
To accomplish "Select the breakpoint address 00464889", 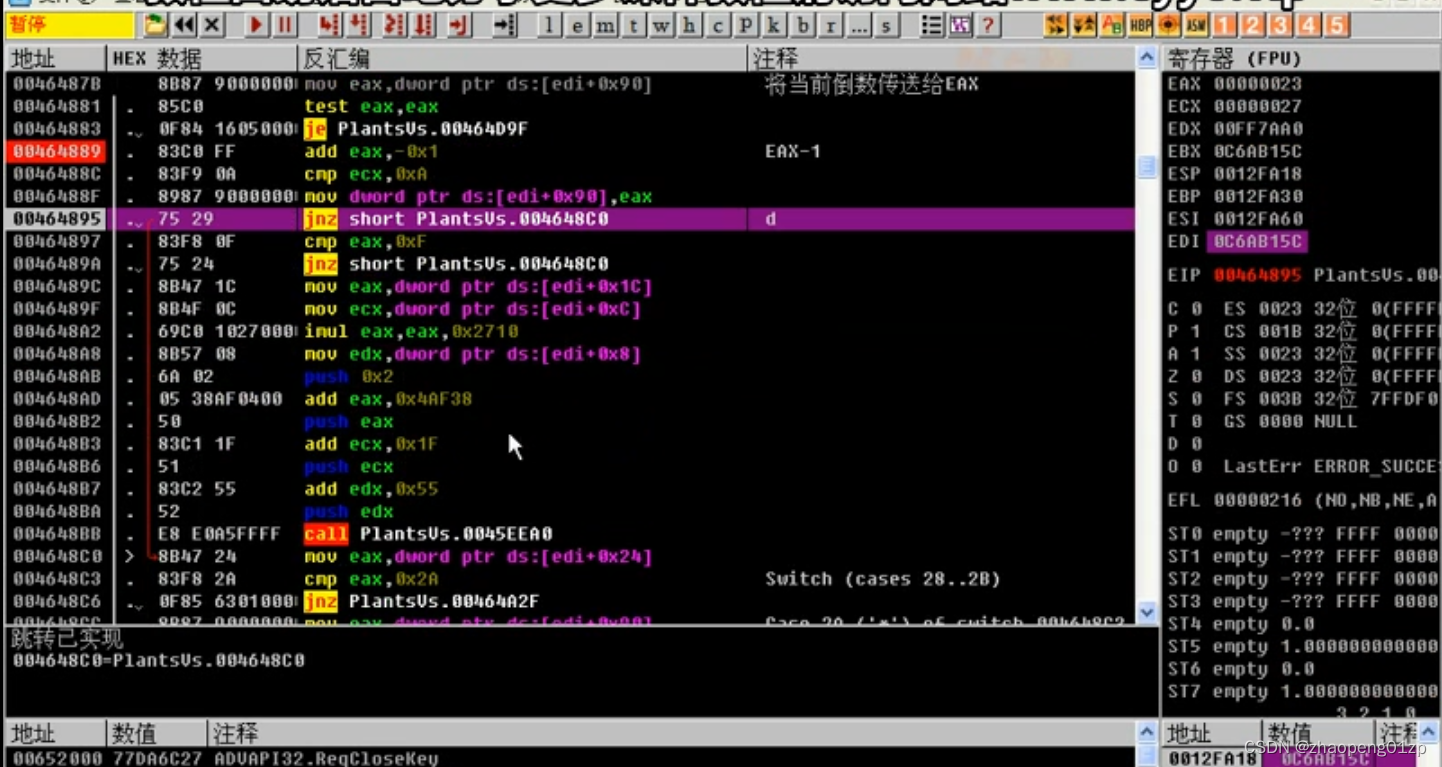I will pyautogui.click(x=57, y=151).
